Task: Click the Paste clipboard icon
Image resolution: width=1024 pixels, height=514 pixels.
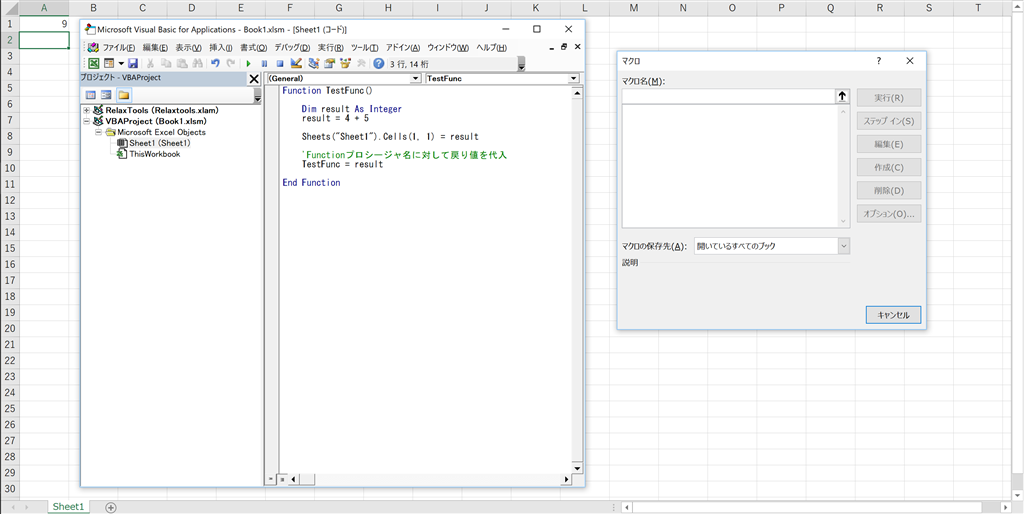Action: pos(181,63)
